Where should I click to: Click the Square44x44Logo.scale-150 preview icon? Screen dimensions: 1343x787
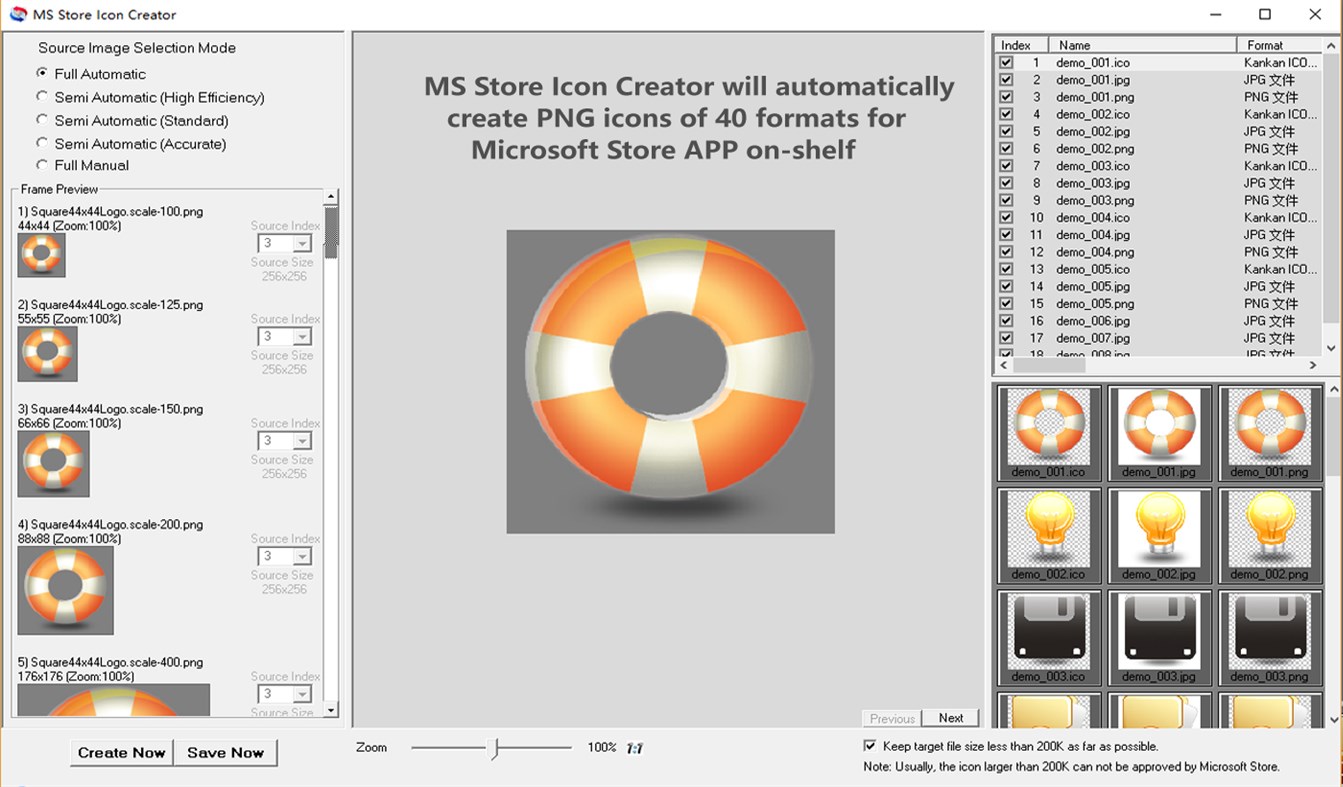tap(53, 464)
